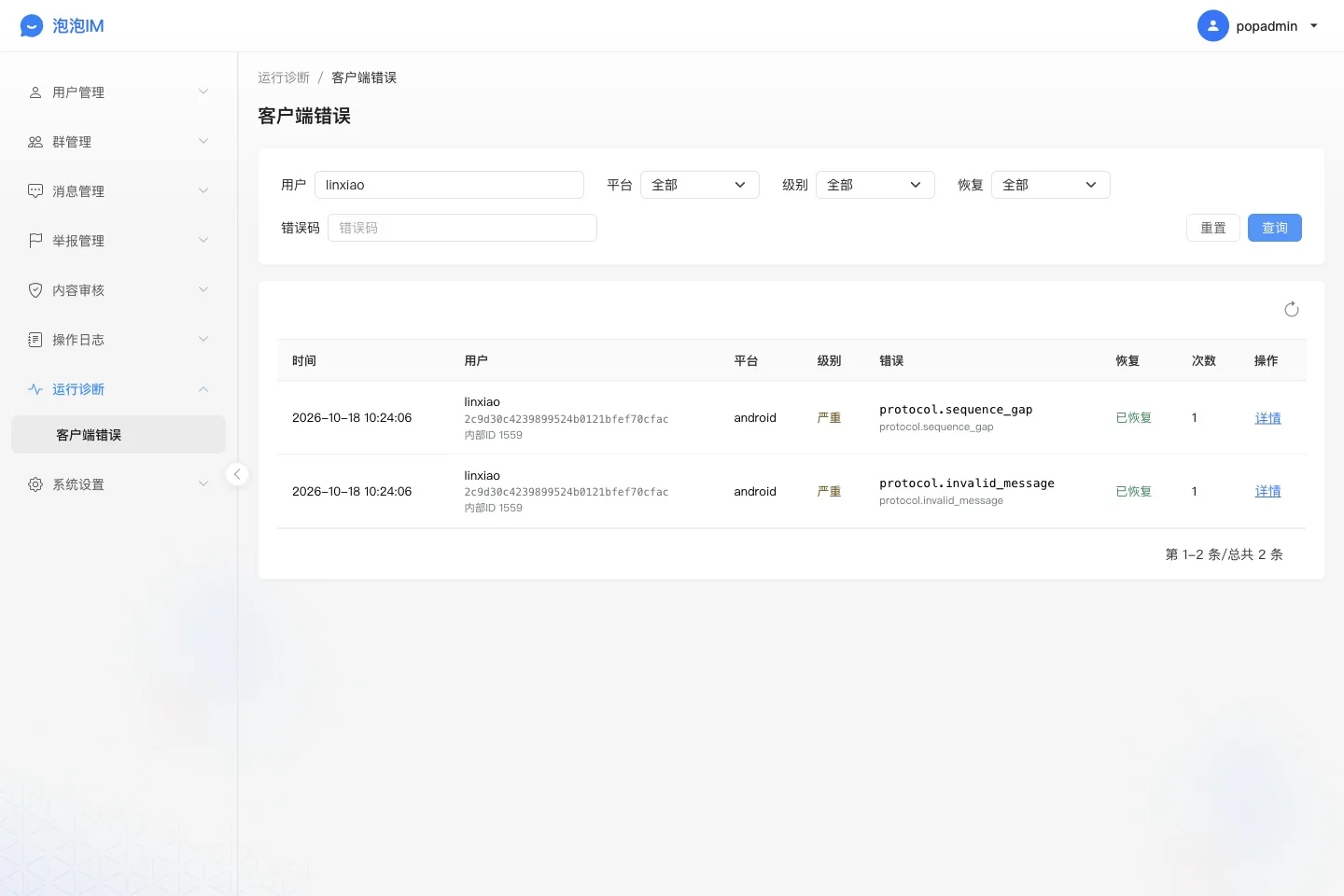Click the 运行诊断 breadcrumb link

pos(284,77)
